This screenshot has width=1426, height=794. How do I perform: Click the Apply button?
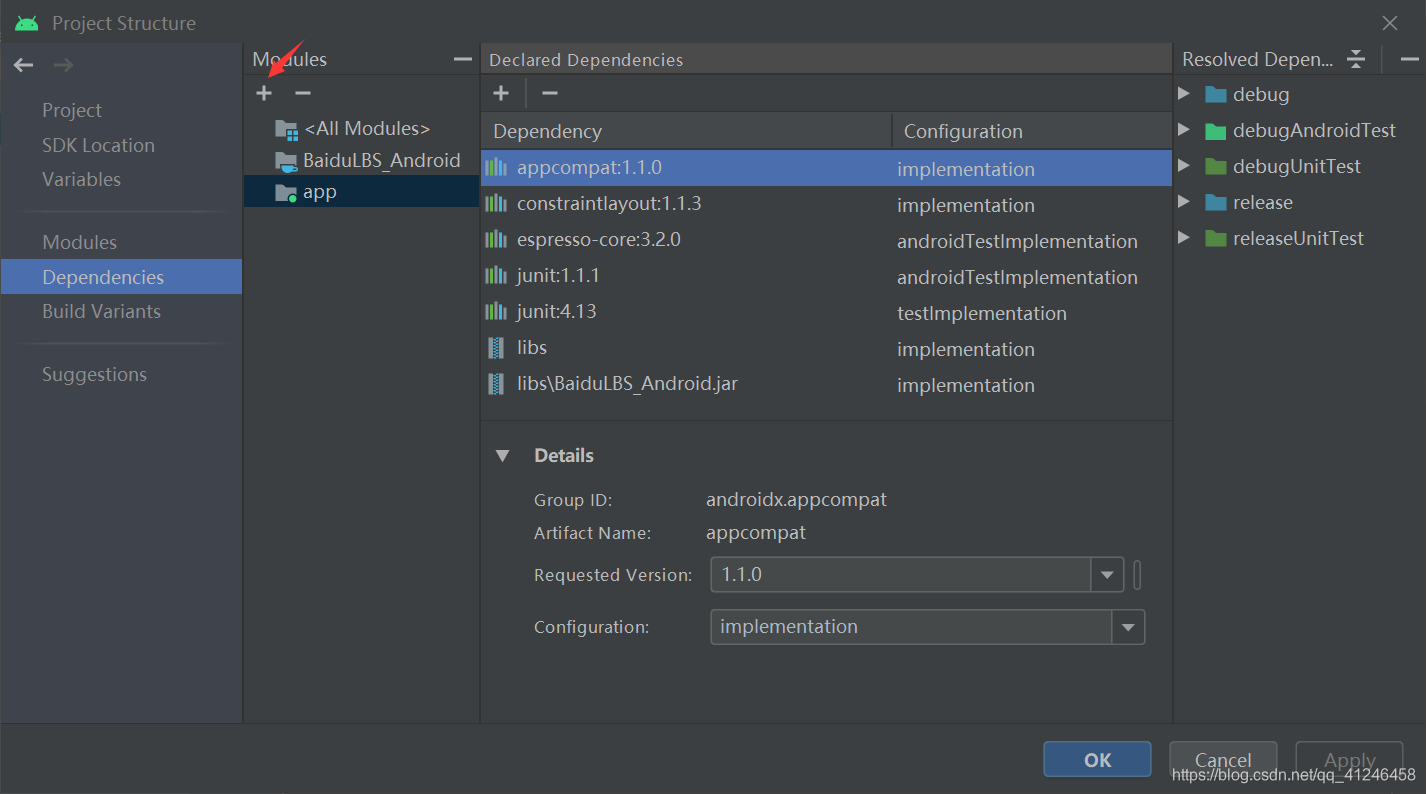(1349, 759)
